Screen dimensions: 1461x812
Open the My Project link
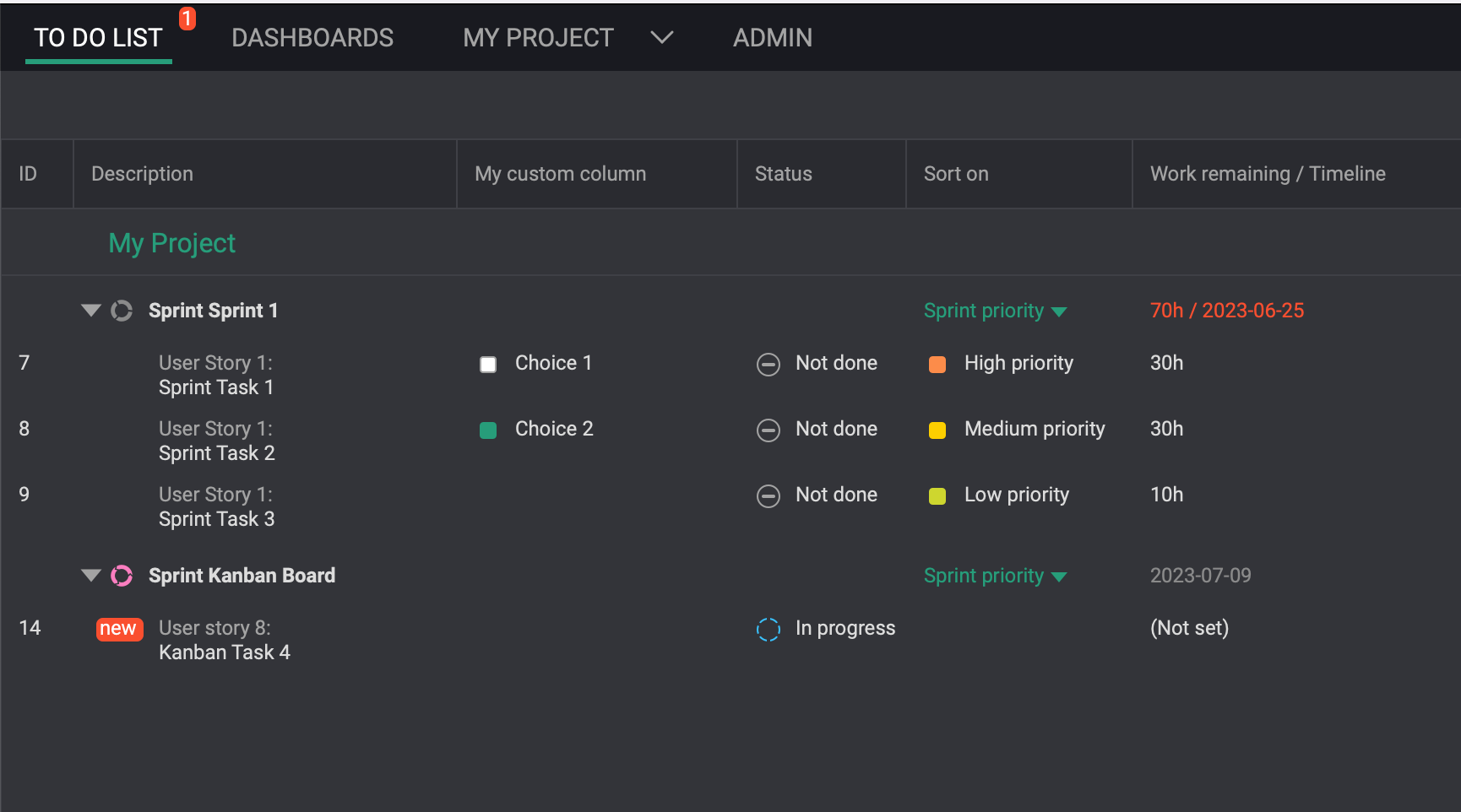coord(171,243)
